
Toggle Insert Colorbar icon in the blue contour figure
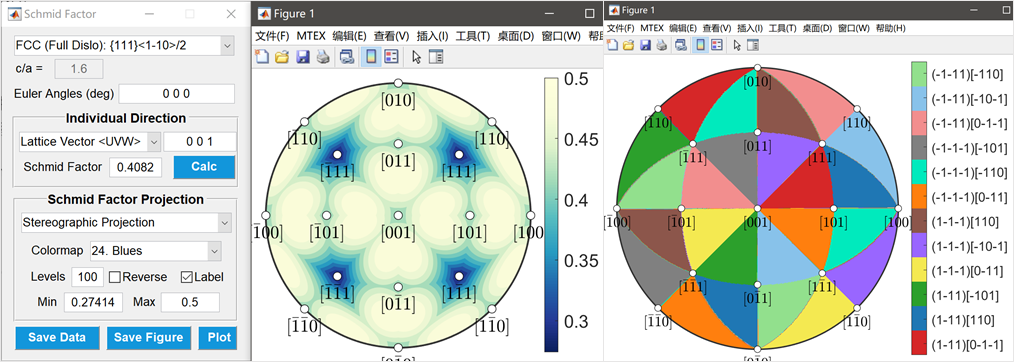(371, 57)
